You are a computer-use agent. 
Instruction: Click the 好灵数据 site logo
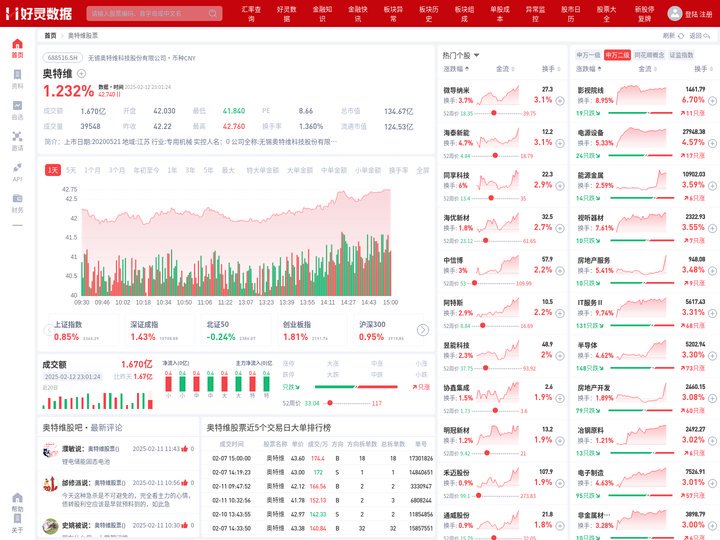click(39, 13)
